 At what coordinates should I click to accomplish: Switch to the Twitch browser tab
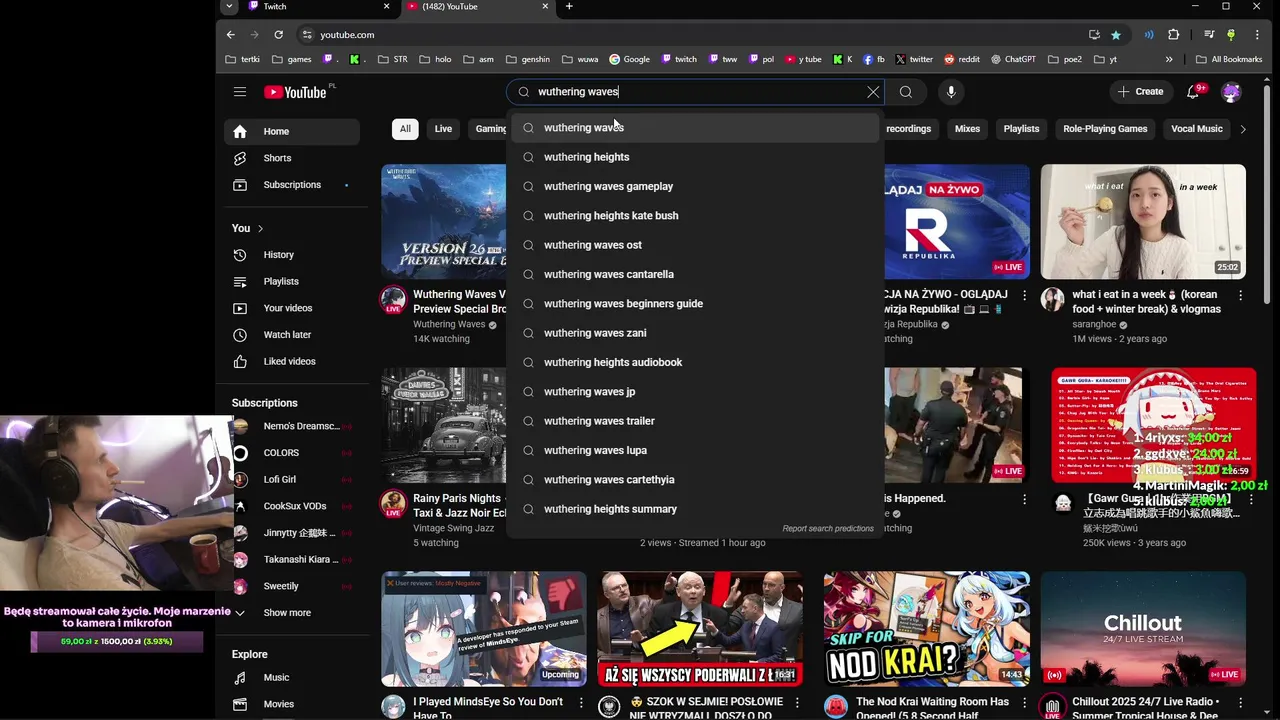coord(318,7)
